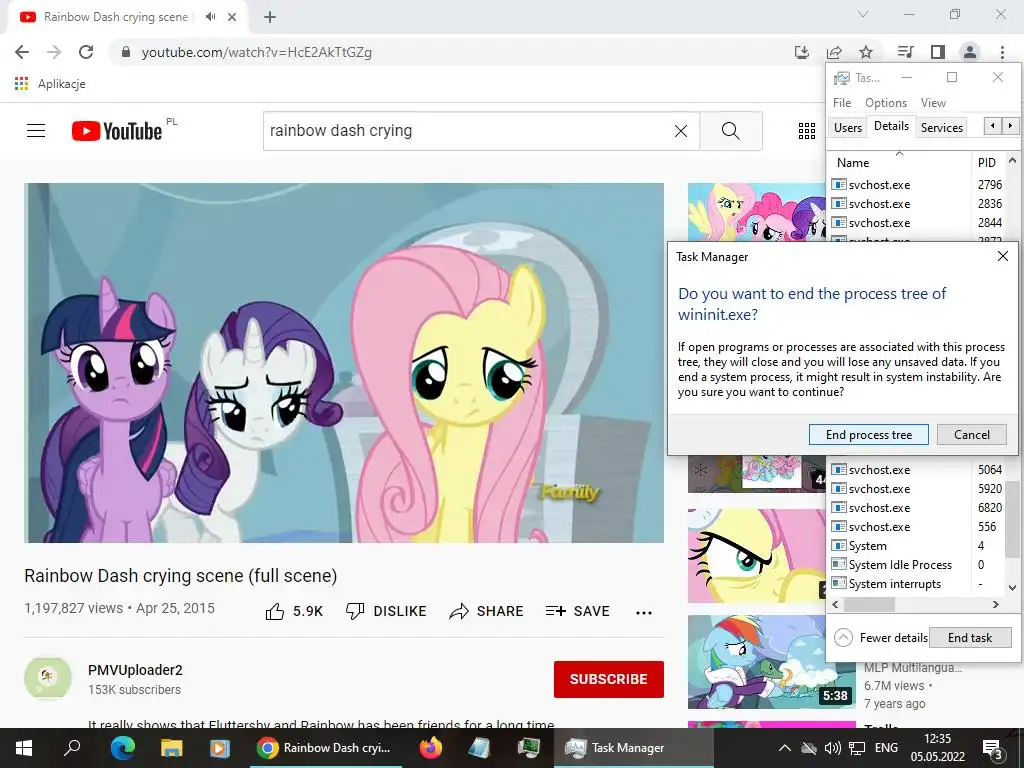
Task: Click Task Manager horizontal scrollbar thumb
Action: [x=869, y=605]
